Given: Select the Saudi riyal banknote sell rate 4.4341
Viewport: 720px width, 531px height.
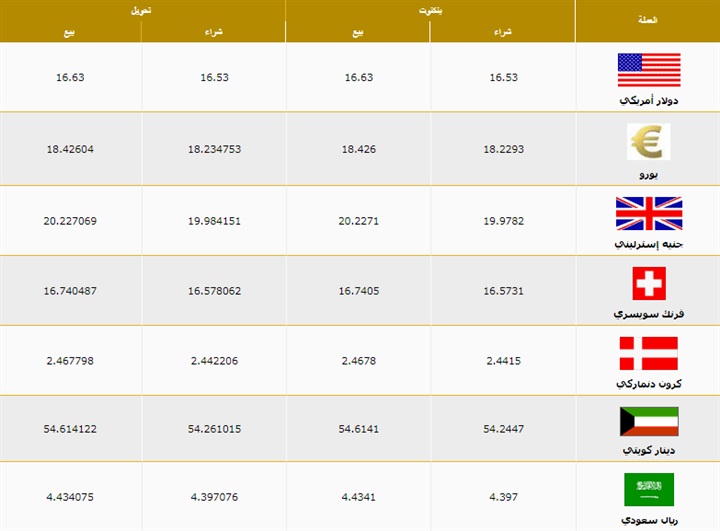Looking at the screenshot, I should [x=360, y=499].
